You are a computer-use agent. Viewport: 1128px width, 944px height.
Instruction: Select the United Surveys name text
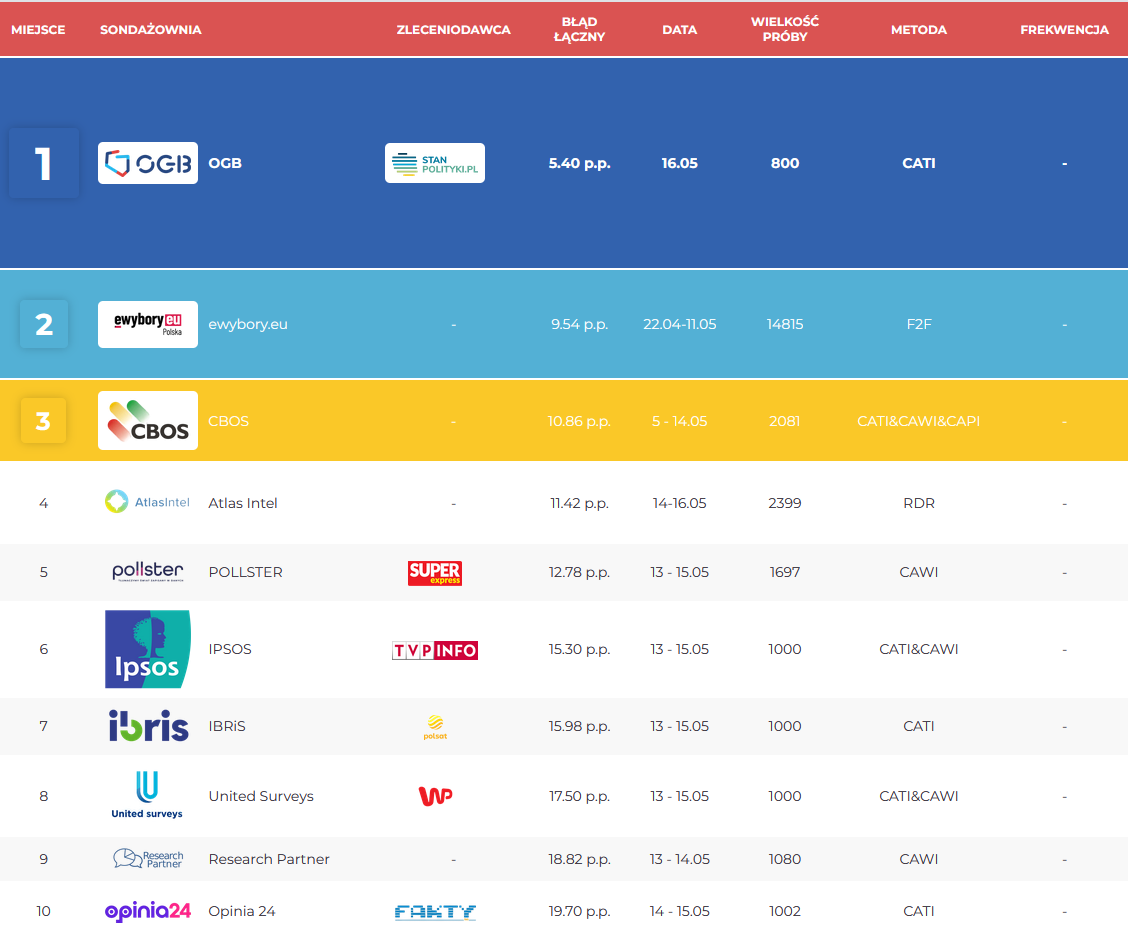261,796
